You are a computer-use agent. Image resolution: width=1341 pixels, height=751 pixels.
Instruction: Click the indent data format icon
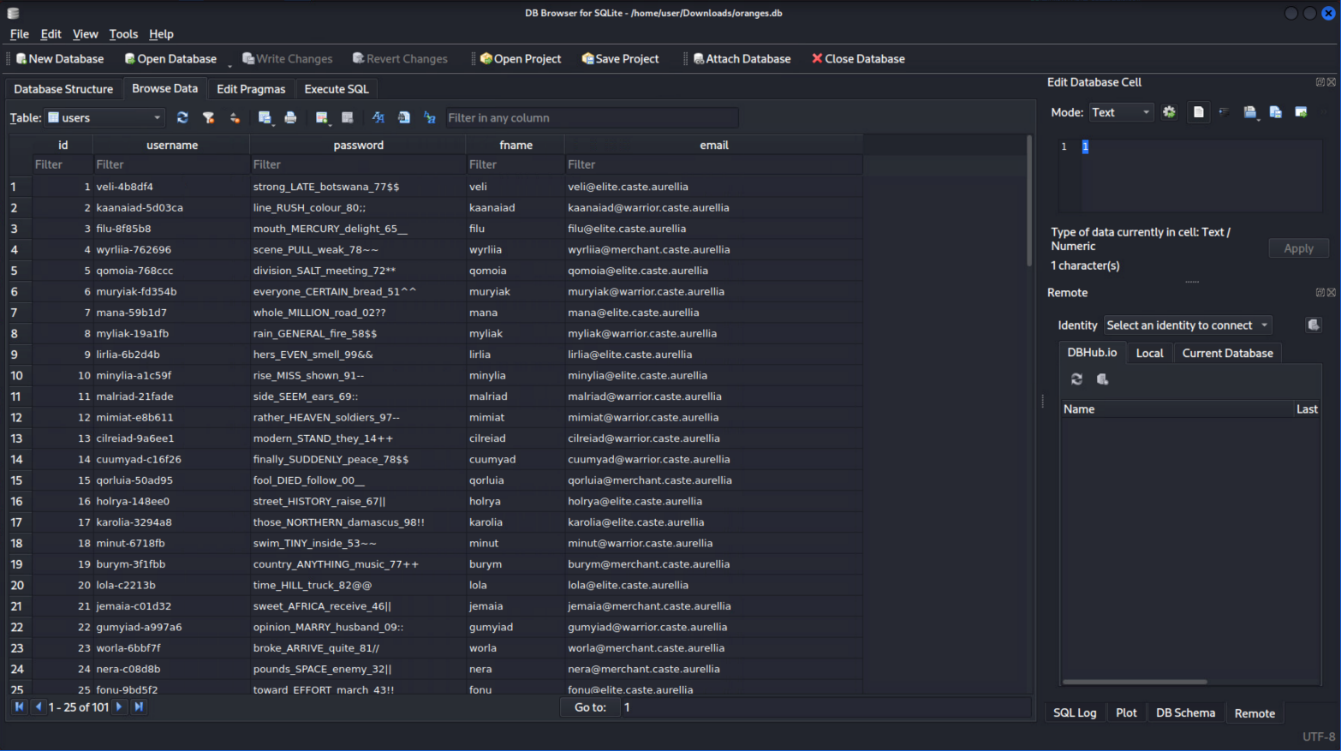click(1224, 112)
